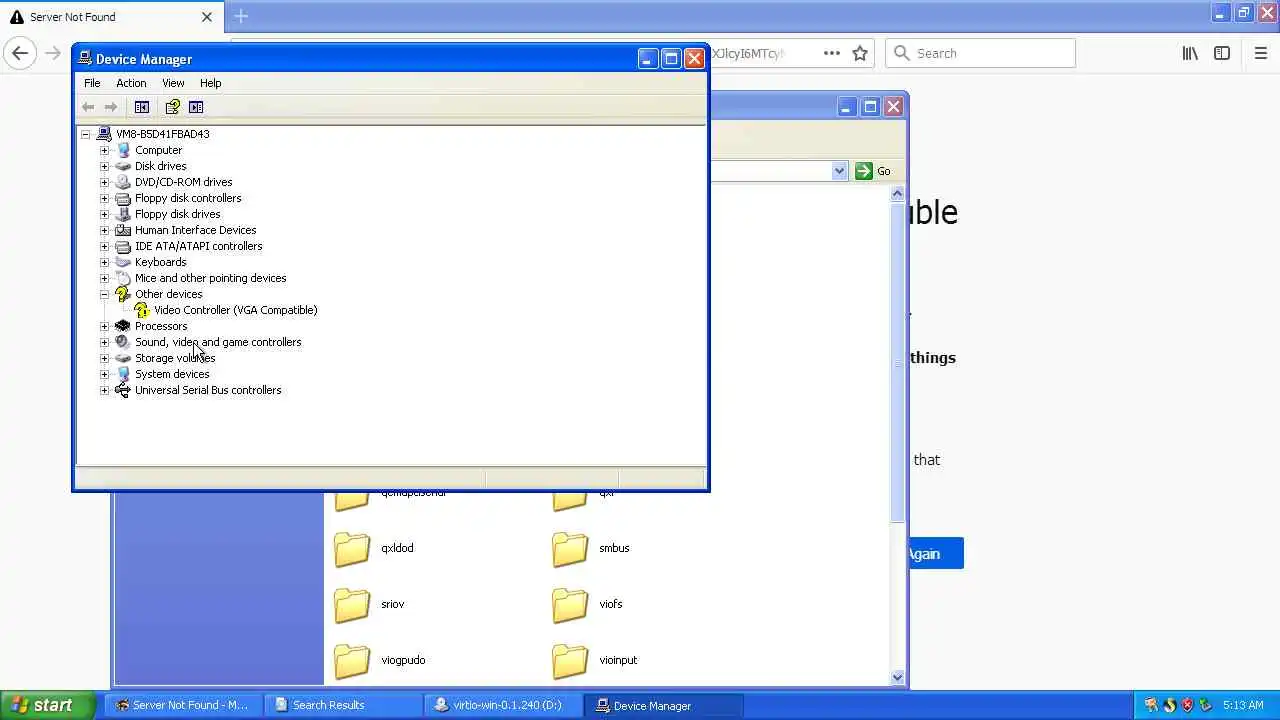Click the show/hide action pane toolbar icon
Viewport: 1280px width, 720px height.
(196, 107)
